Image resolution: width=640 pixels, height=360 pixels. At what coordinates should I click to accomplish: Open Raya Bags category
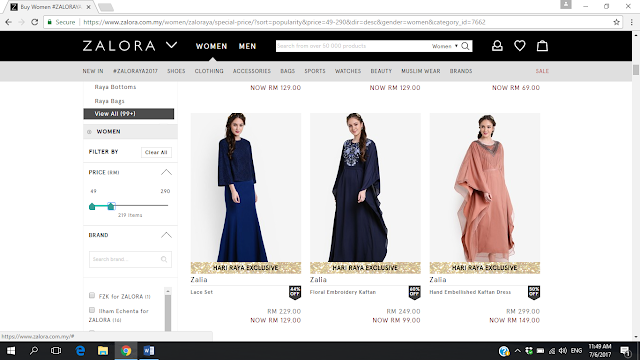[109, 101]
